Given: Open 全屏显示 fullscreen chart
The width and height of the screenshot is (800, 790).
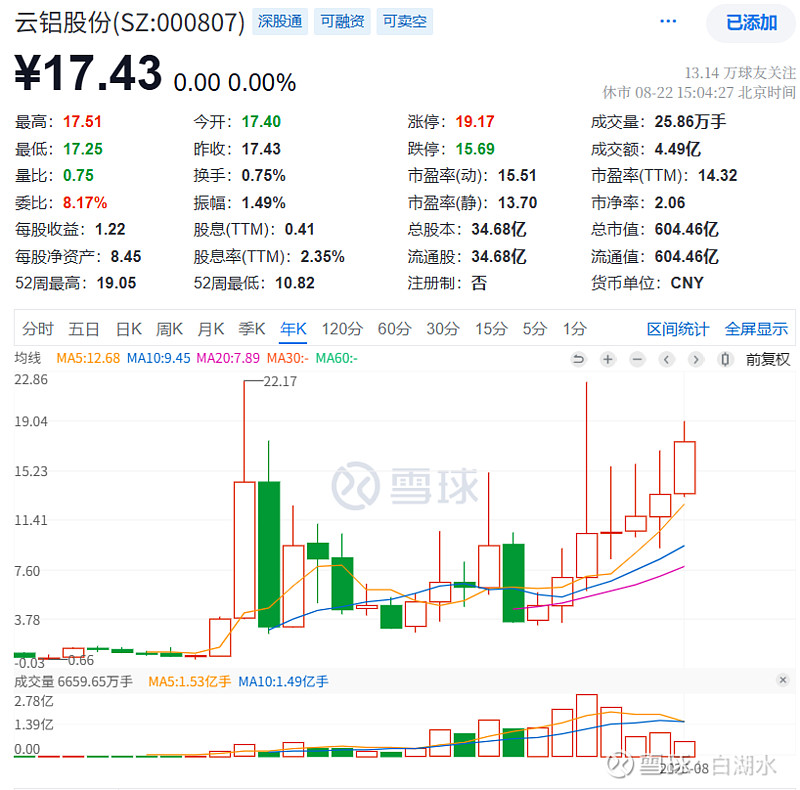Looking at the screenshot, I should [756, 329].
